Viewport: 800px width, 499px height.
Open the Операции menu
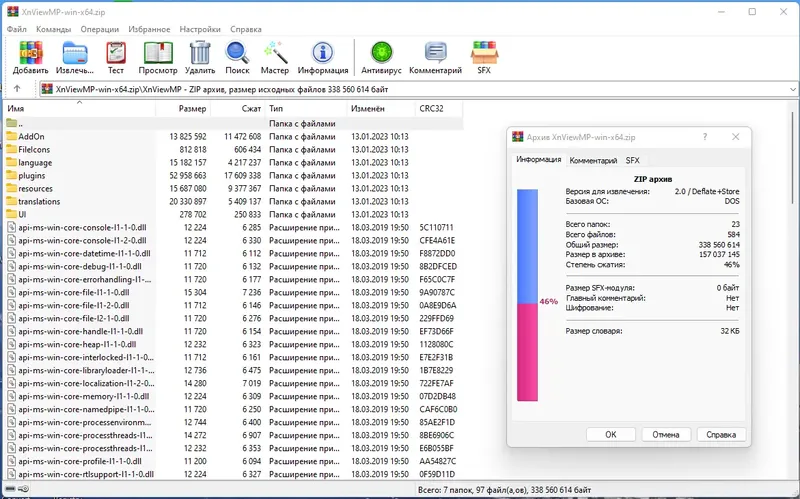99,29
